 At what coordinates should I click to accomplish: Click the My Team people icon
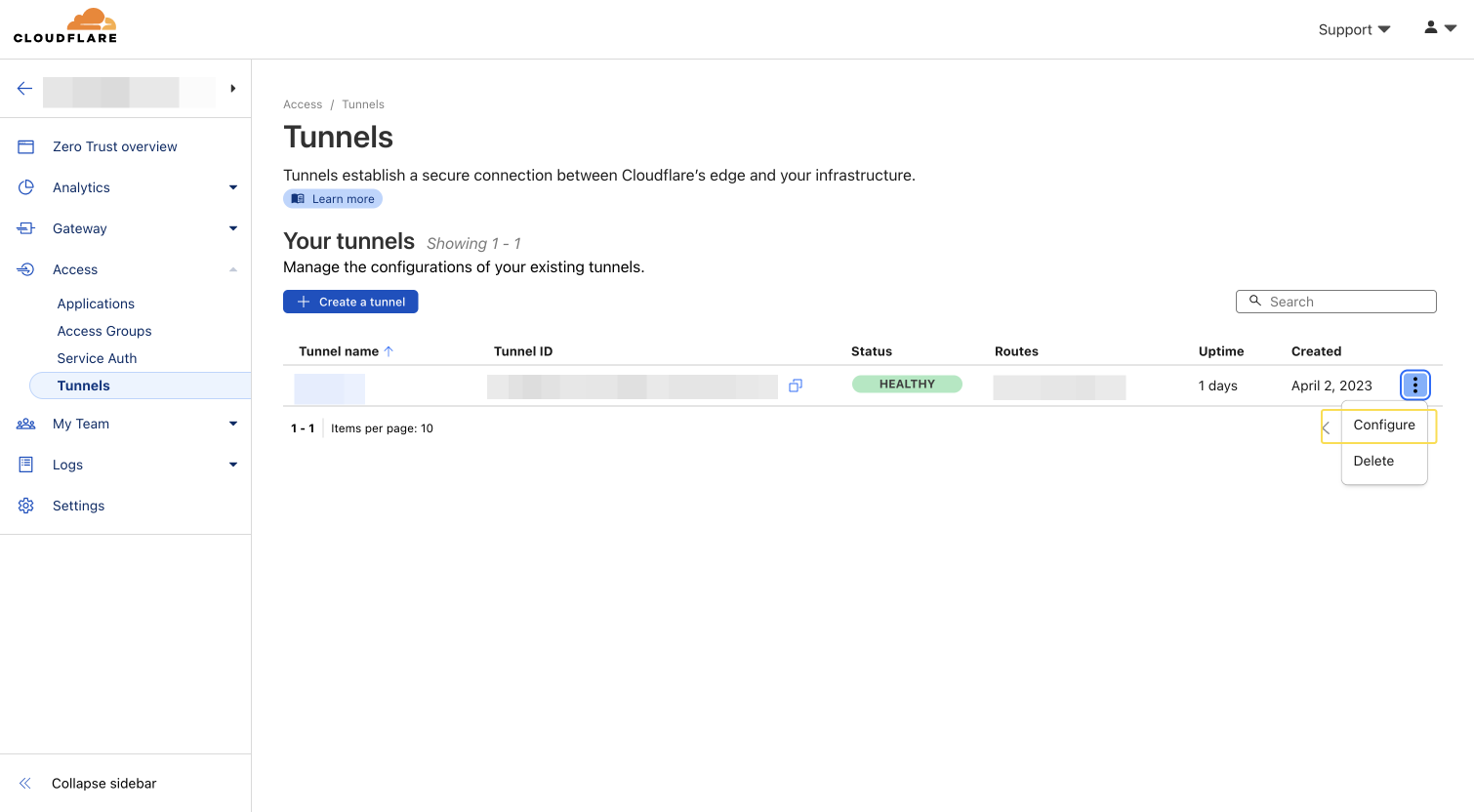pos(26,424)
